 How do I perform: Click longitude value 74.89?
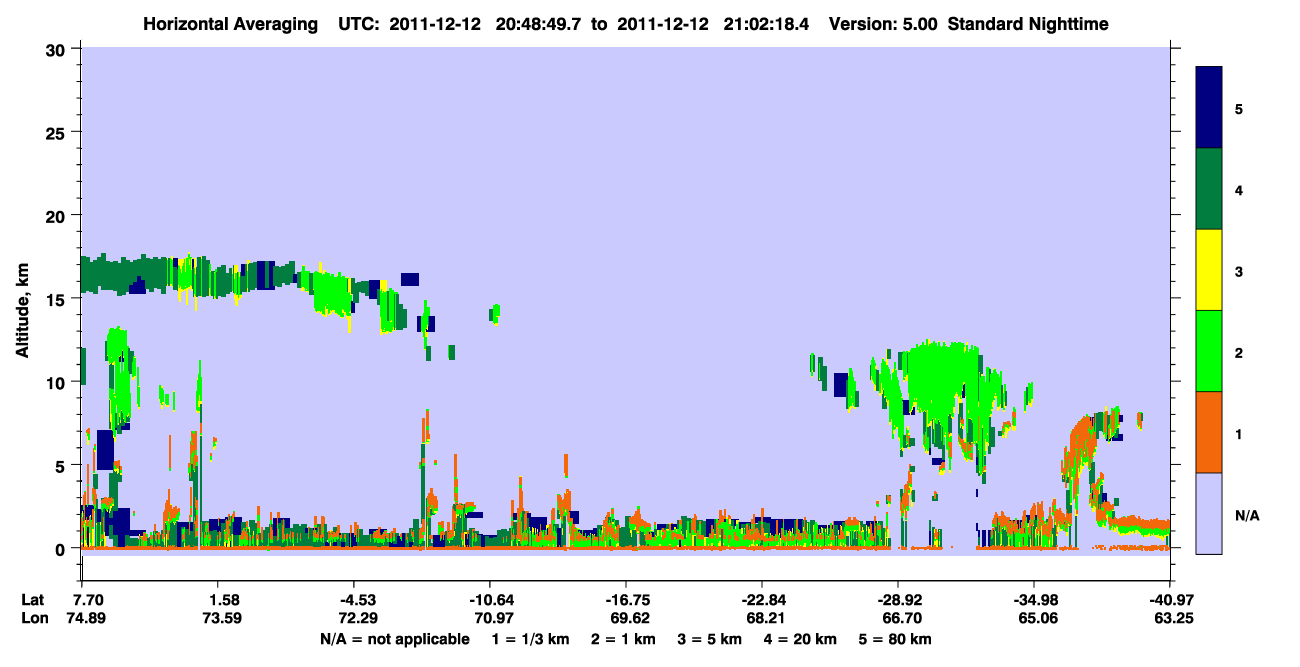point(88,618)
